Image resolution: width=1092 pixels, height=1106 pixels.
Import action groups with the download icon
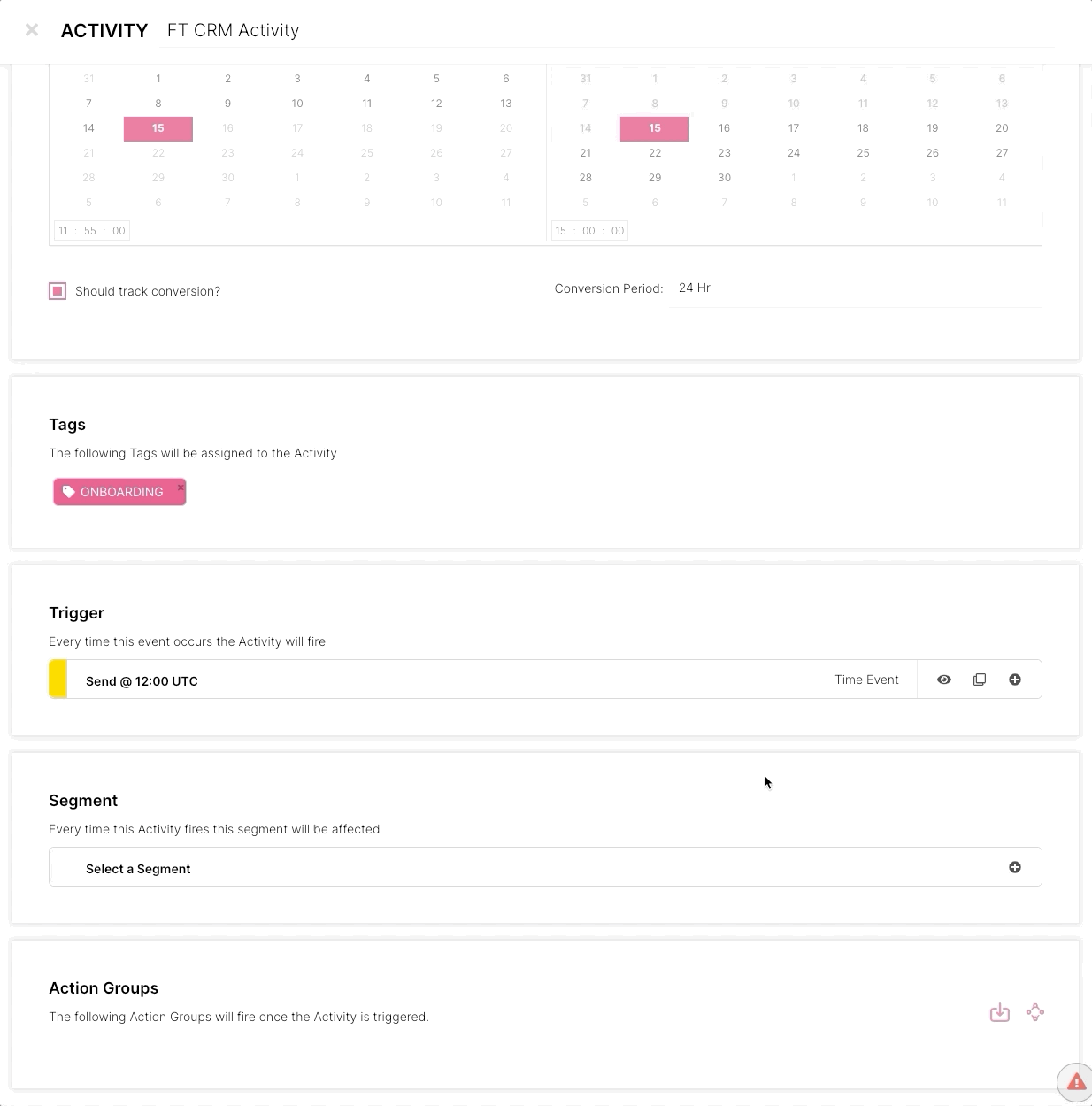(x=1000, y=1013)
